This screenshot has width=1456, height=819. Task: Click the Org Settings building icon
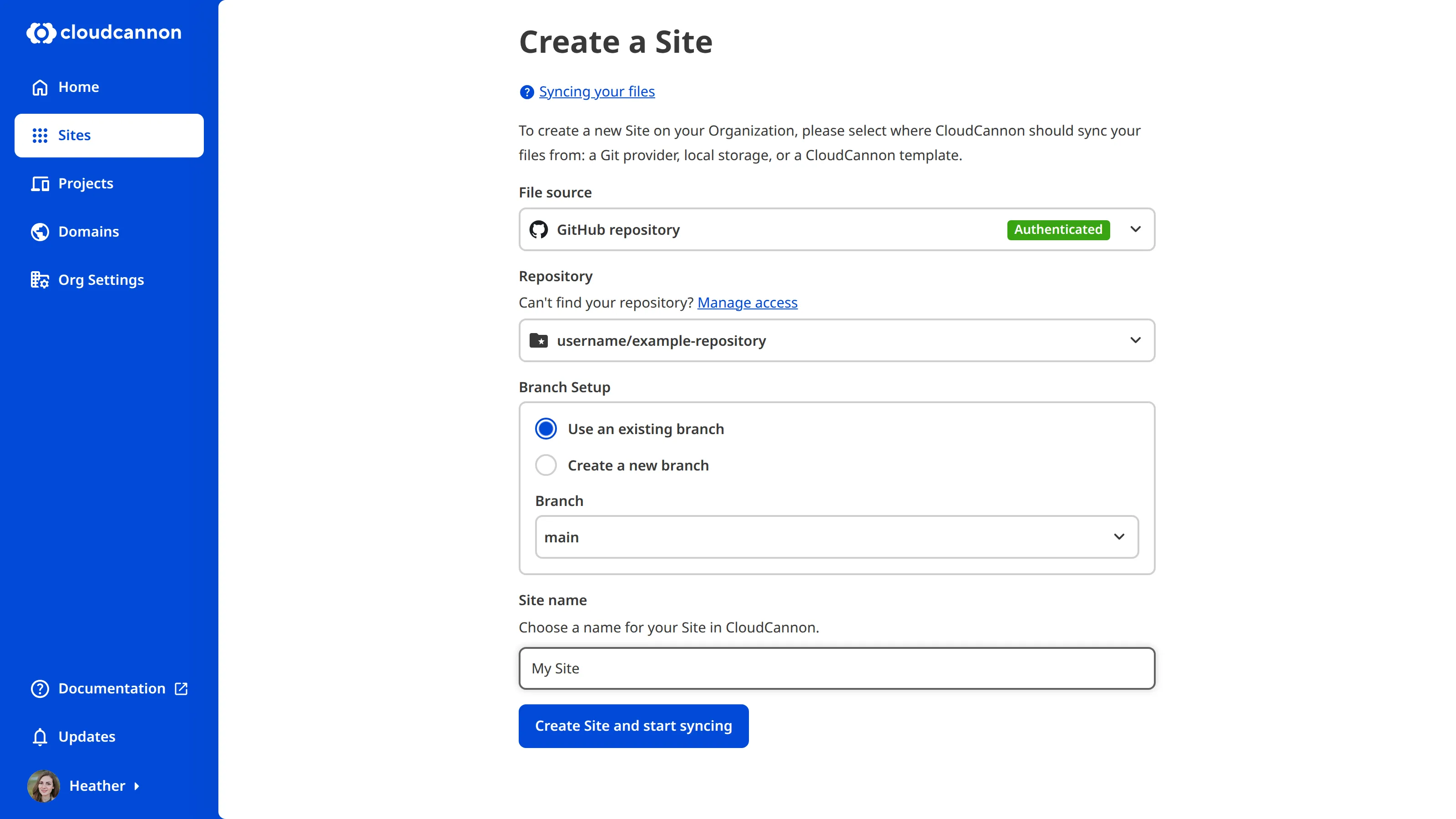[40, 280]
